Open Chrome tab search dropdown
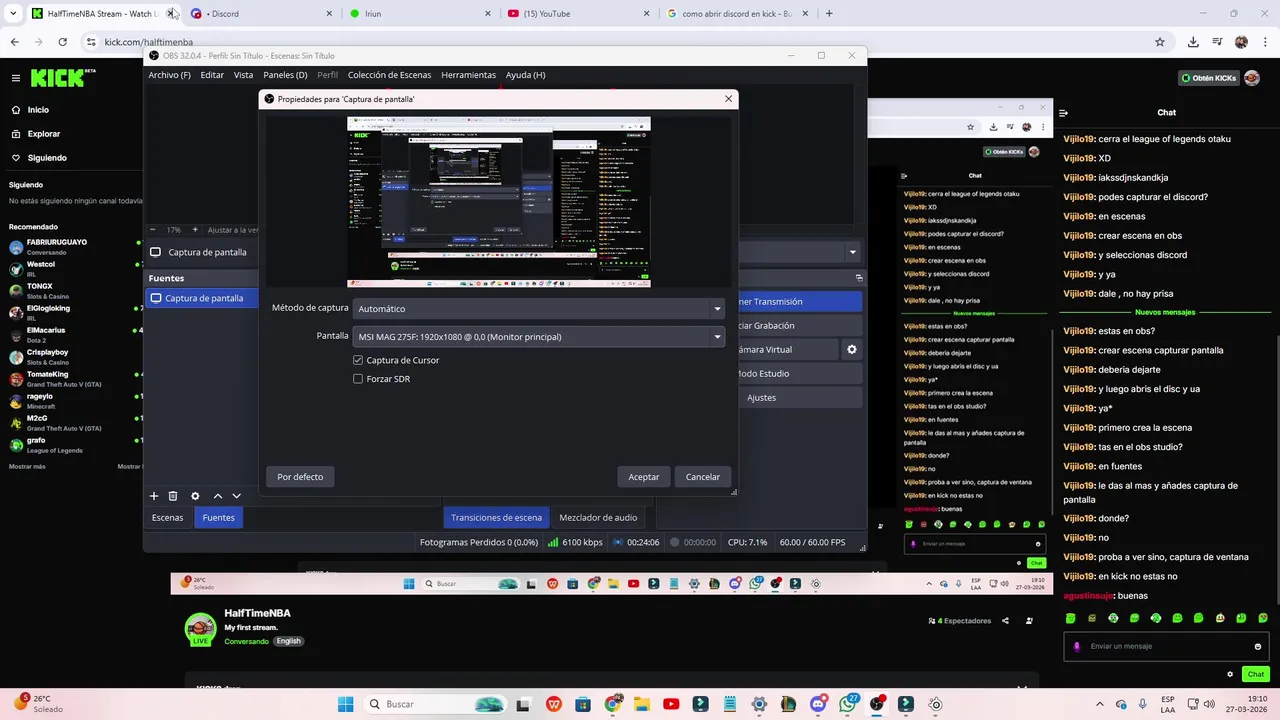This screenshot has height=720, width=1280. point(13,14)
